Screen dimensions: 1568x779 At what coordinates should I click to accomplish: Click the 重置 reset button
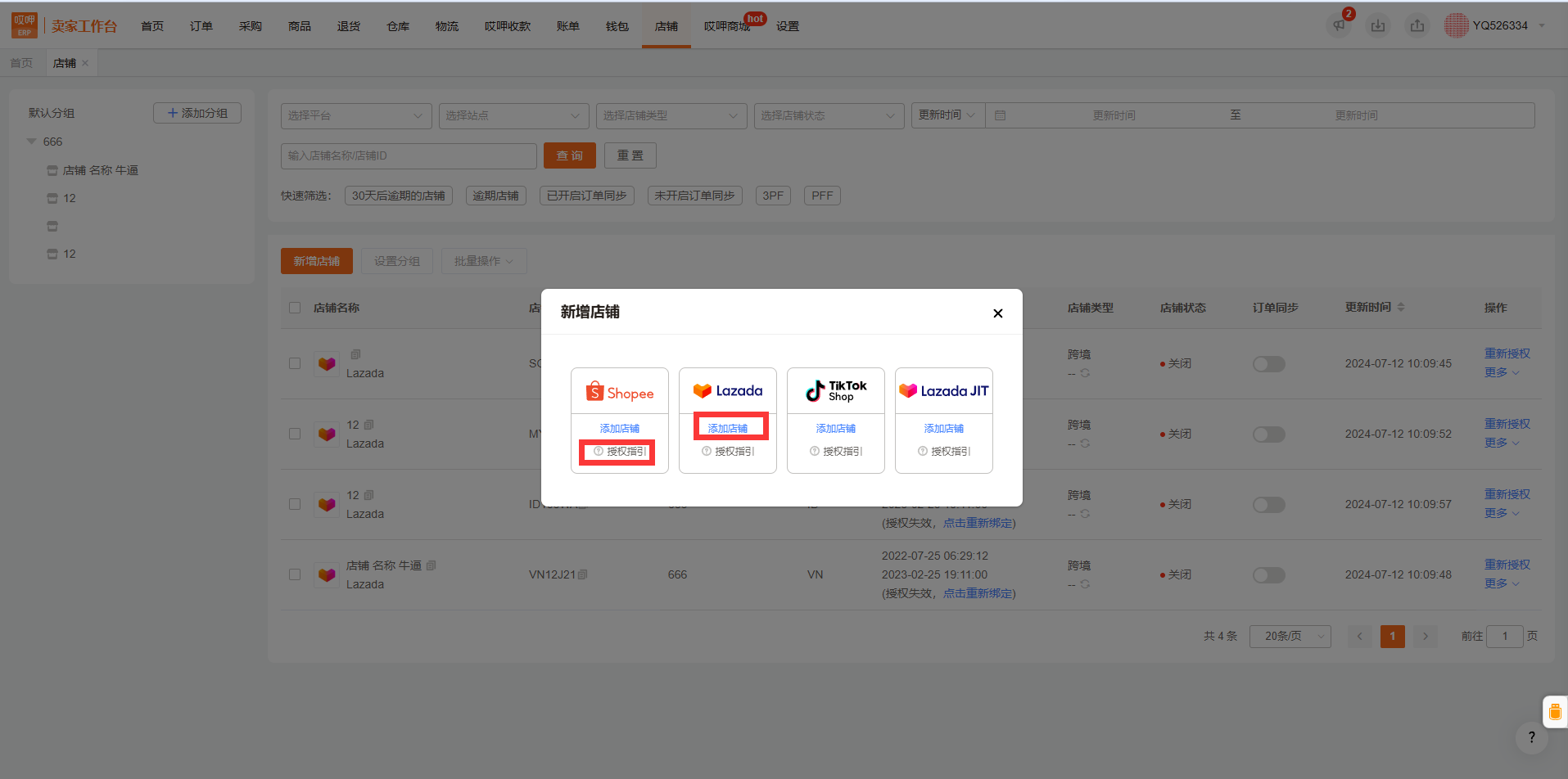(x=630, y=155)
